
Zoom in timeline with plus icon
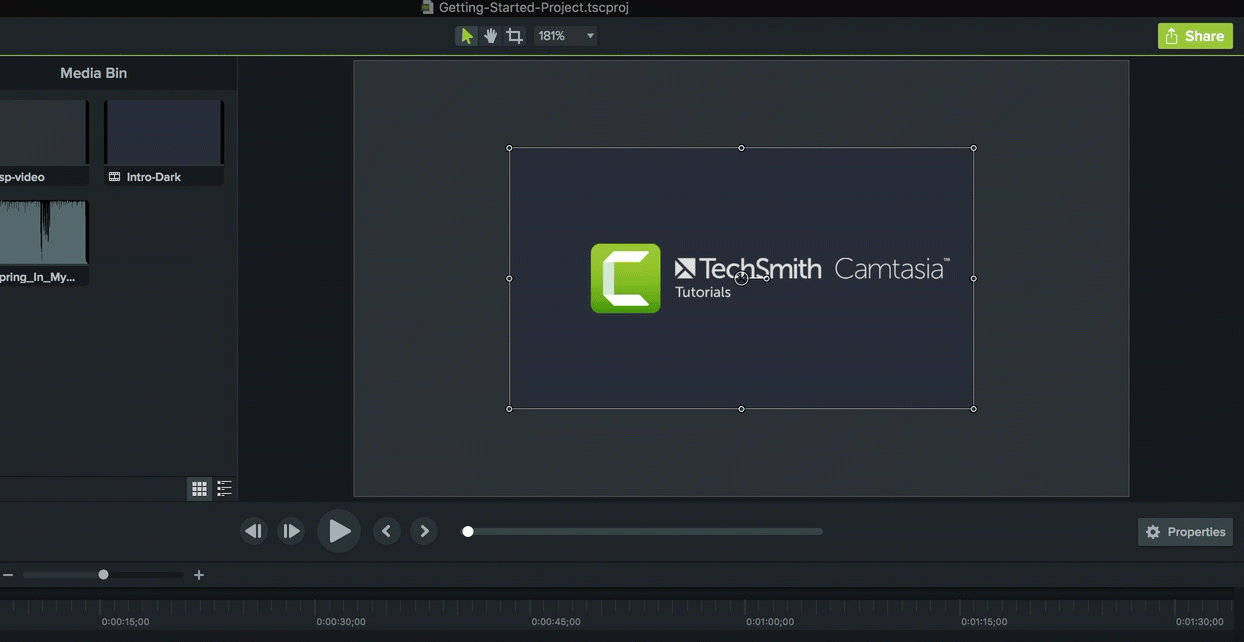[199, 575]
